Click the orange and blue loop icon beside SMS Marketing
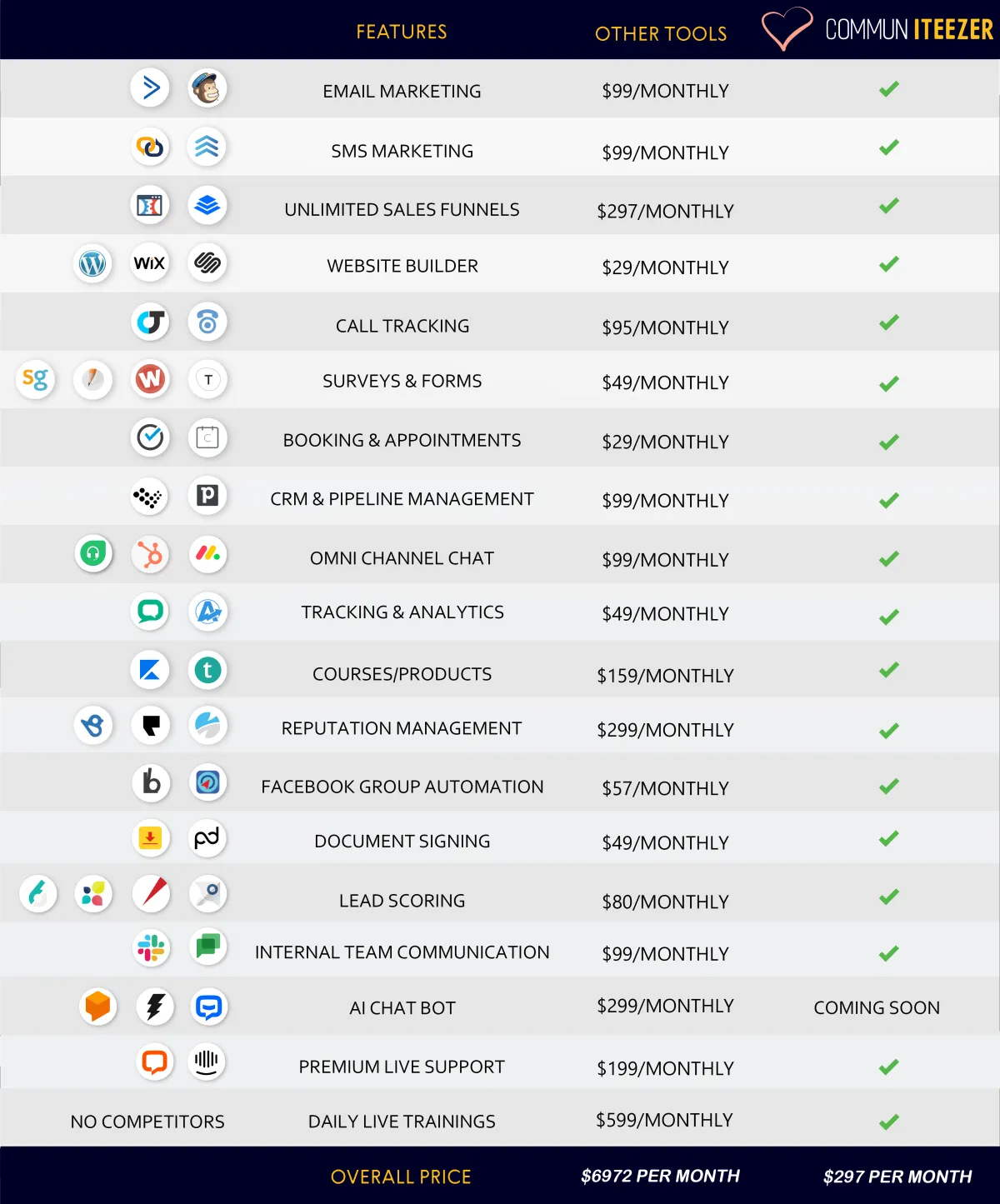This screenshot has height=1204, width=1000. pyautogui.click(x=150, y=147)
